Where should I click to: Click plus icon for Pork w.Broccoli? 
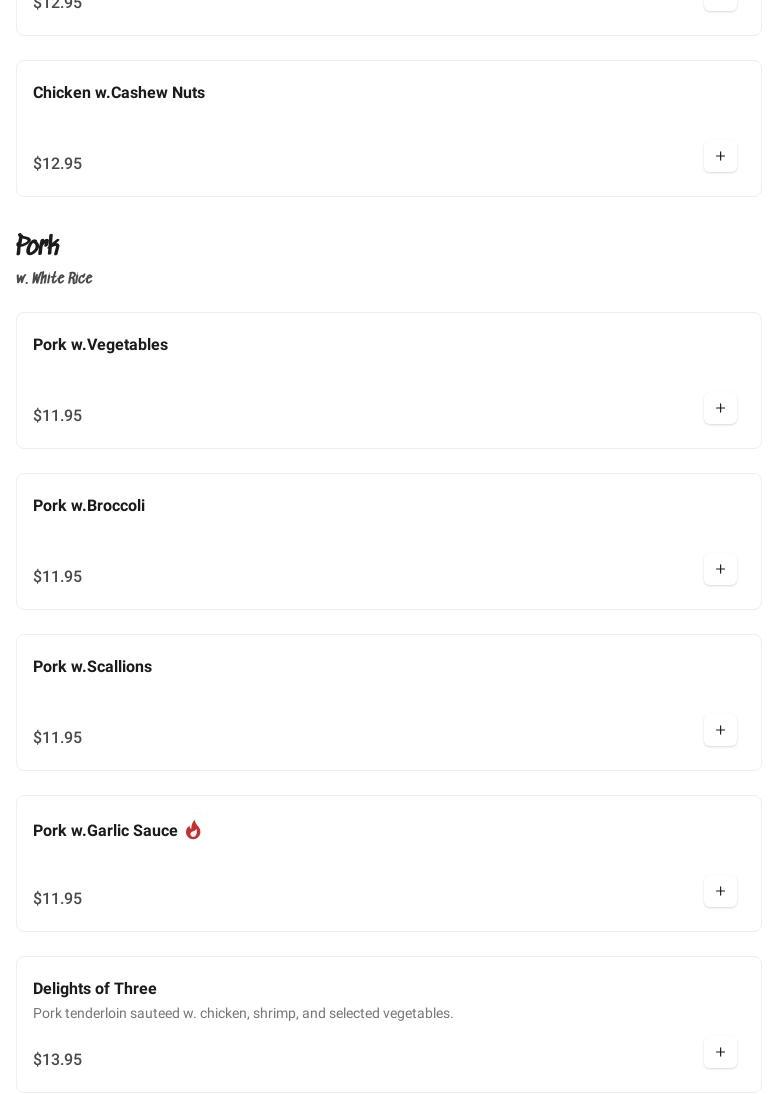(720, 570)
